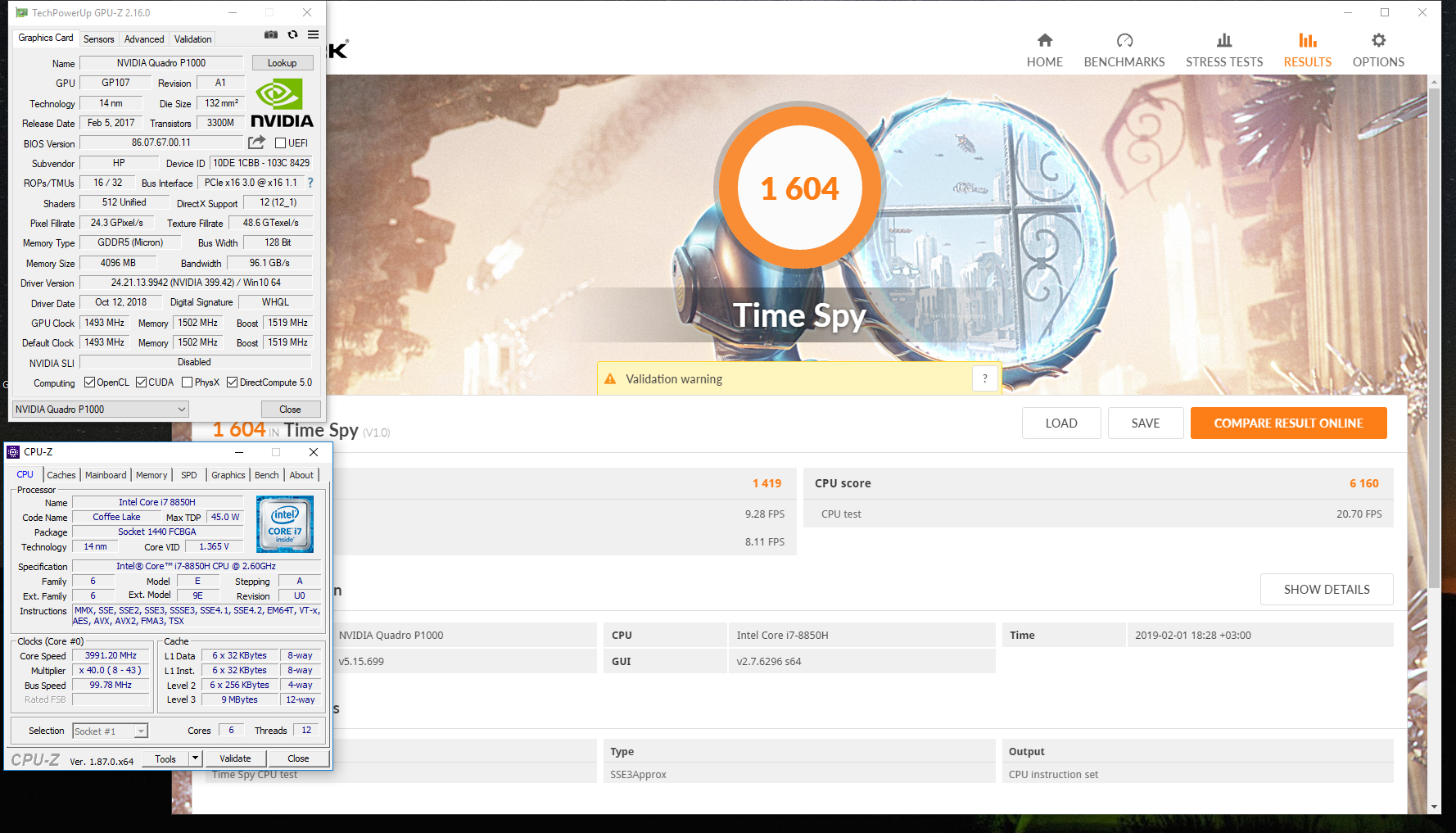
Task: Take a screenshot with GPU-Z camera icon
Action: [271, 35]
